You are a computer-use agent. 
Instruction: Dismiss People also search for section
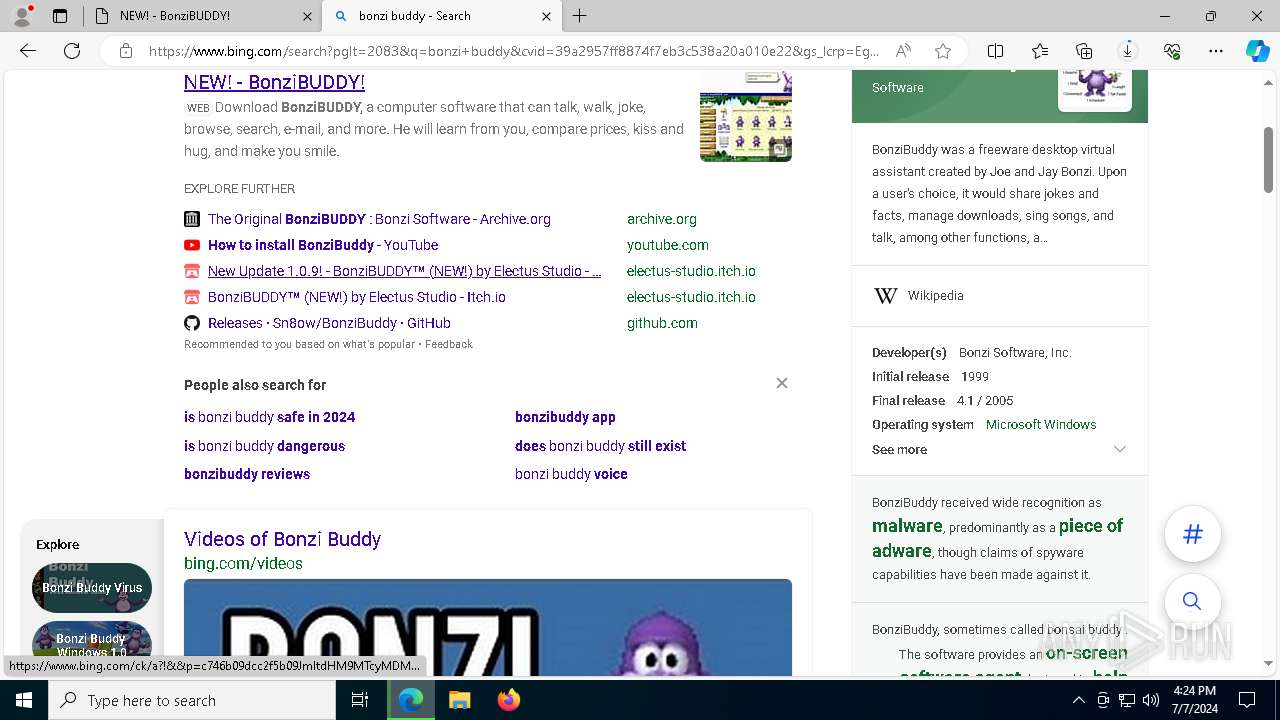(x=782, y=383)
